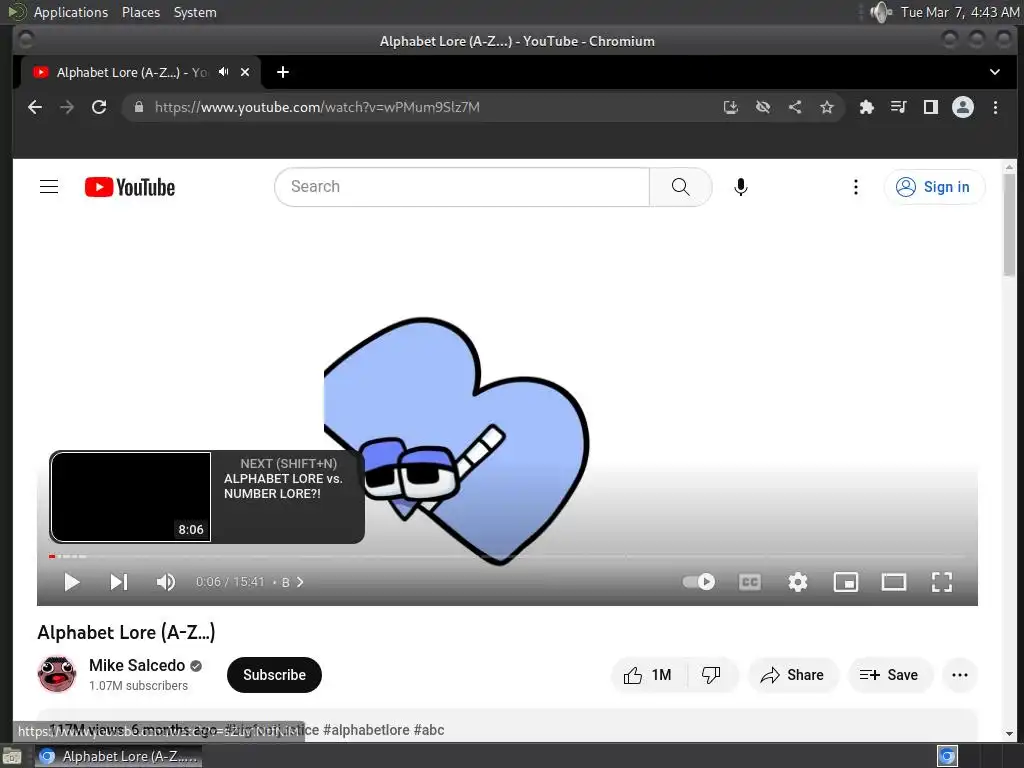1024x768 pixels.
Task: Click the address bar URL
Action: tap(317, 107)
